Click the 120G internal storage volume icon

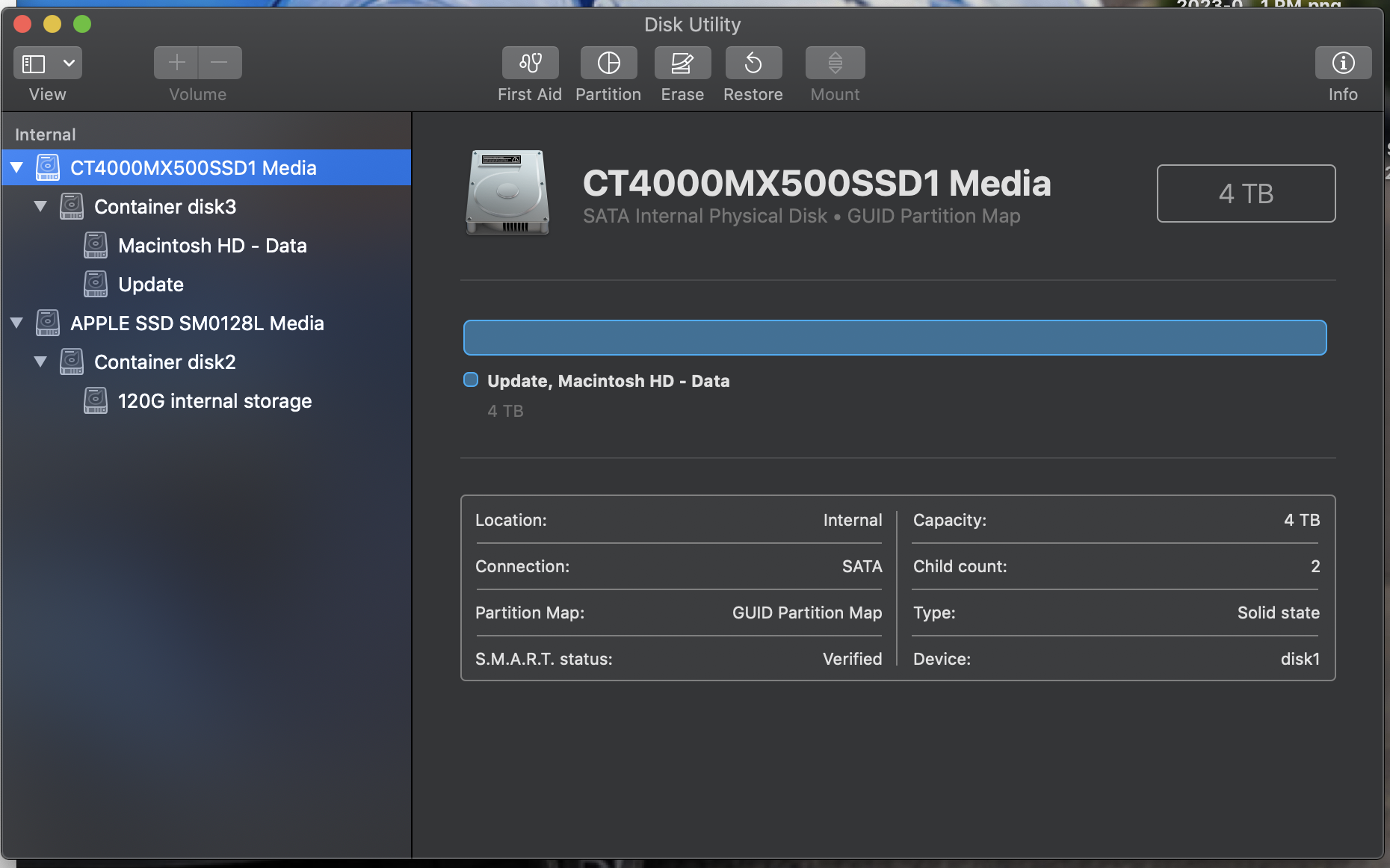click(x=96, y=400)
